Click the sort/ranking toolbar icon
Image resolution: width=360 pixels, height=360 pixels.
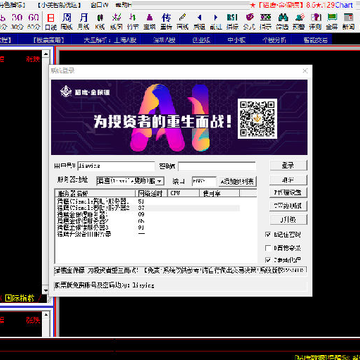pyautogui.click(x=266, y=21)
